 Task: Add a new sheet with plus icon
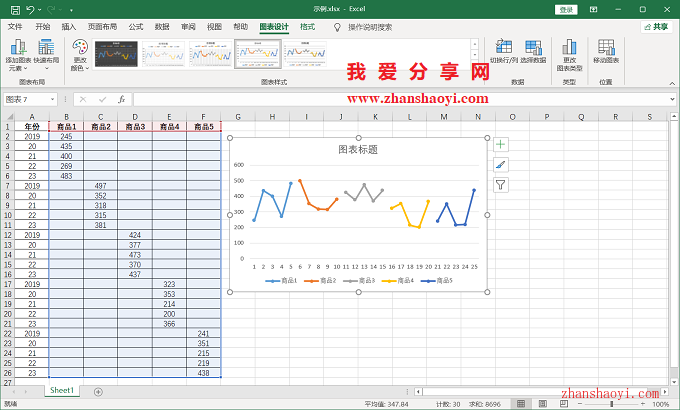tap(98, 392)
